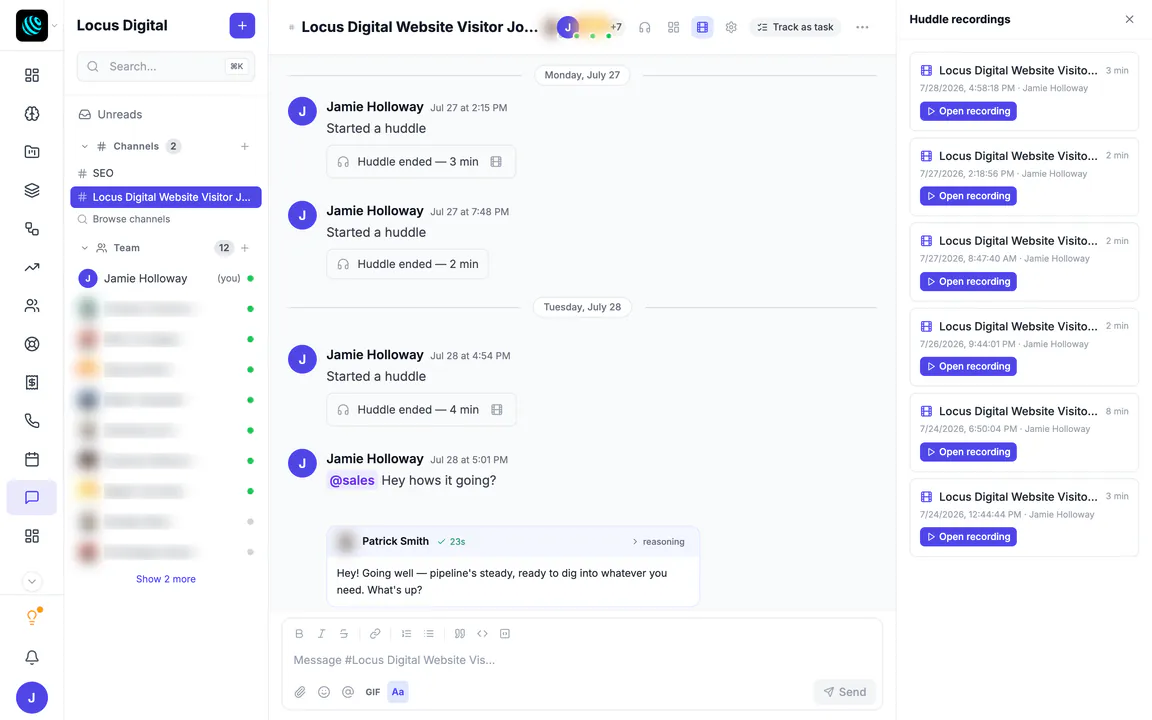Open the J user avatar at sidebar bottom
1152x720 pixels.
(32, 697)
